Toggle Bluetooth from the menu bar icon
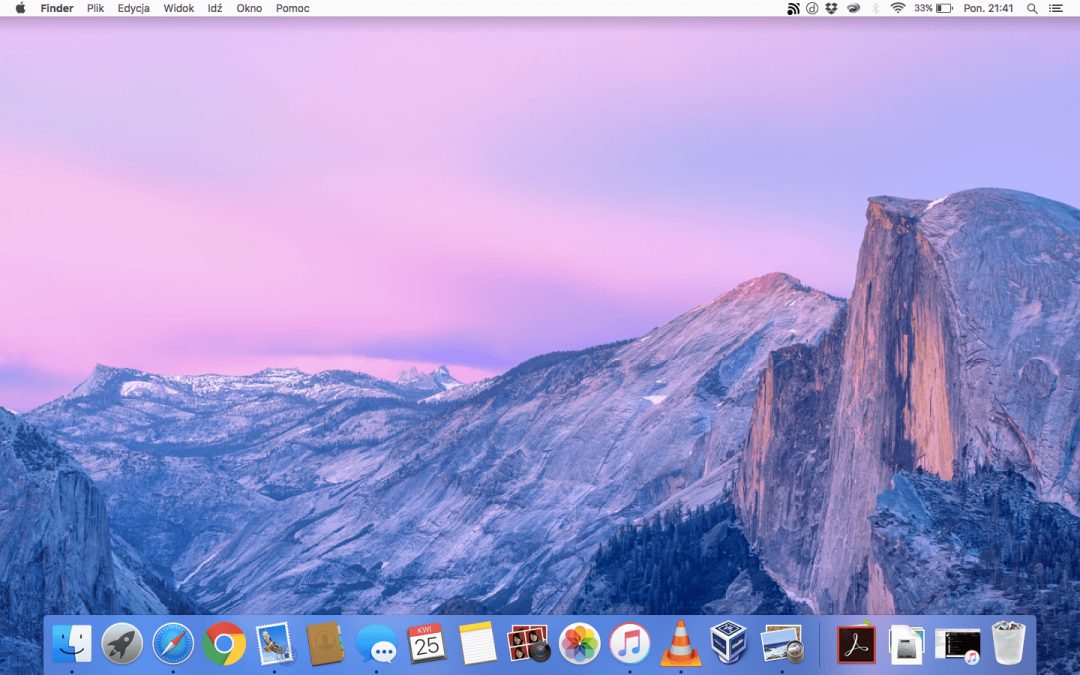The height and width of the screenshot is (675, 1080). point(875,8)
